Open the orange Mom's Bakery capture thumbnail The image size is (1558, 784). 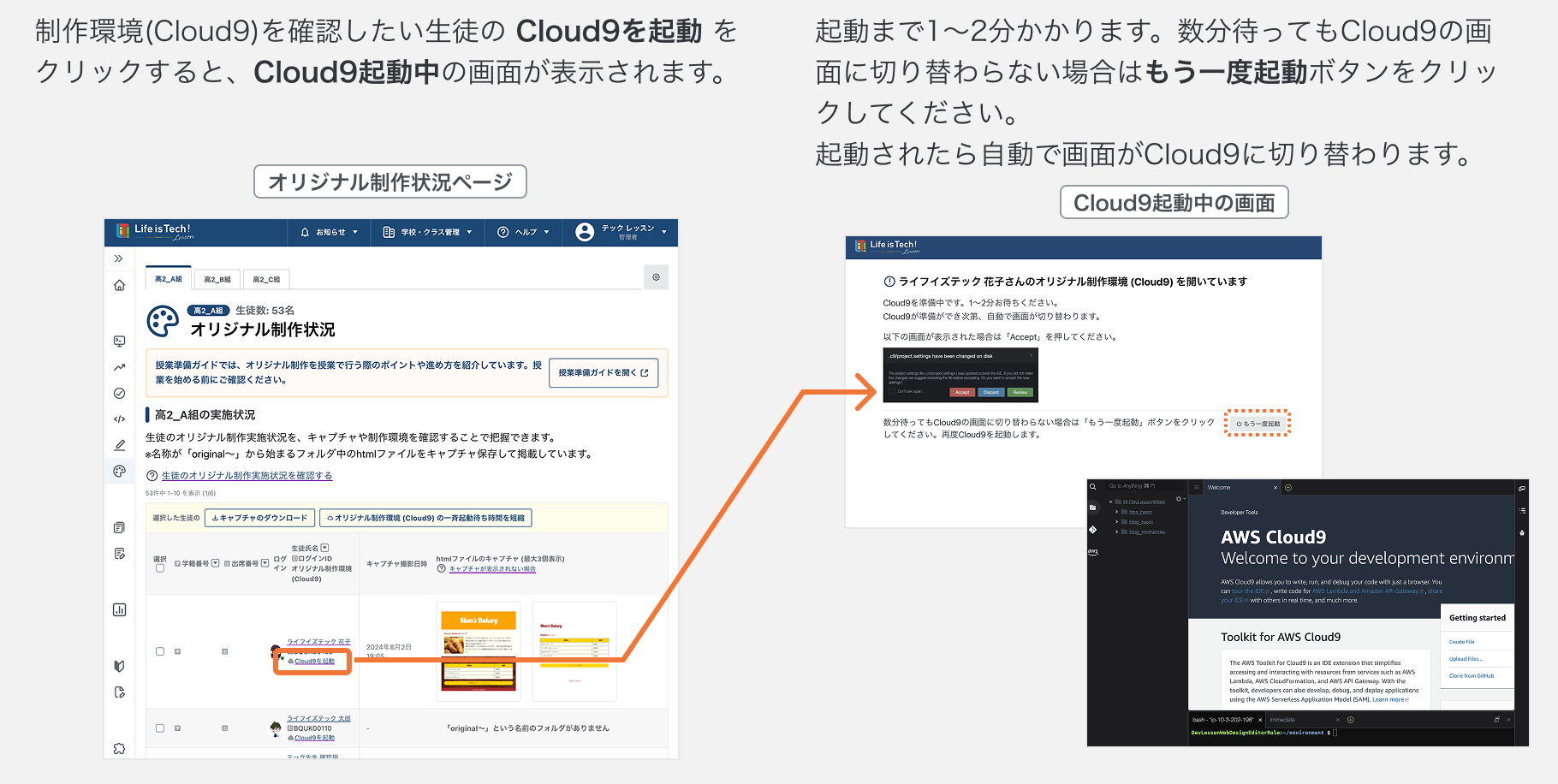tap(479, 650)
